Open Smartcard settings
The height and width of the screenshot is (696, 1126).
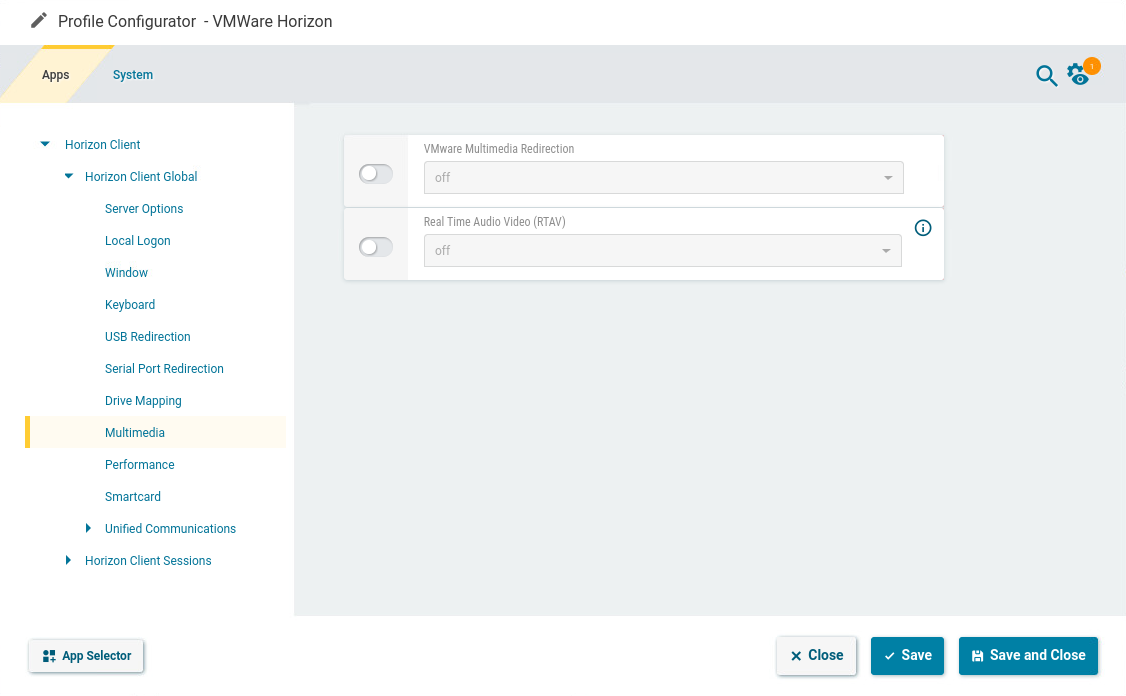coord(133,496)
